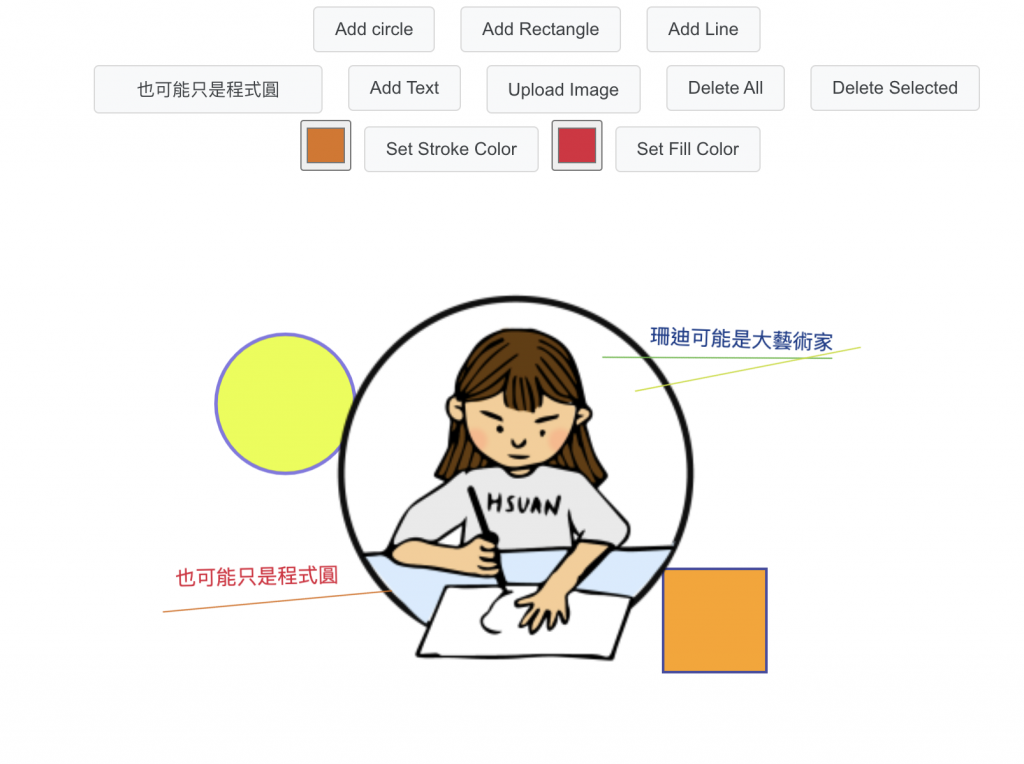Viewport: 1024px width, 764px height.
Task: Select the blue text 珊迪可能是大藝術家
Action: 741,339
